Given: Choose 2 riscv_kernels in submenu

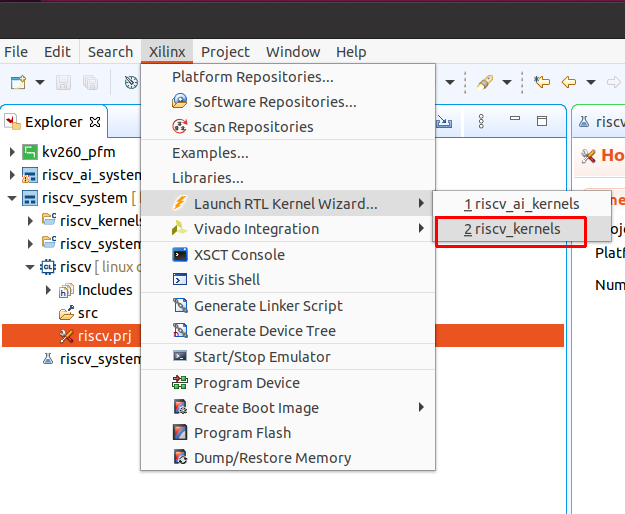Looking at the screenshot, I should 522,229.
